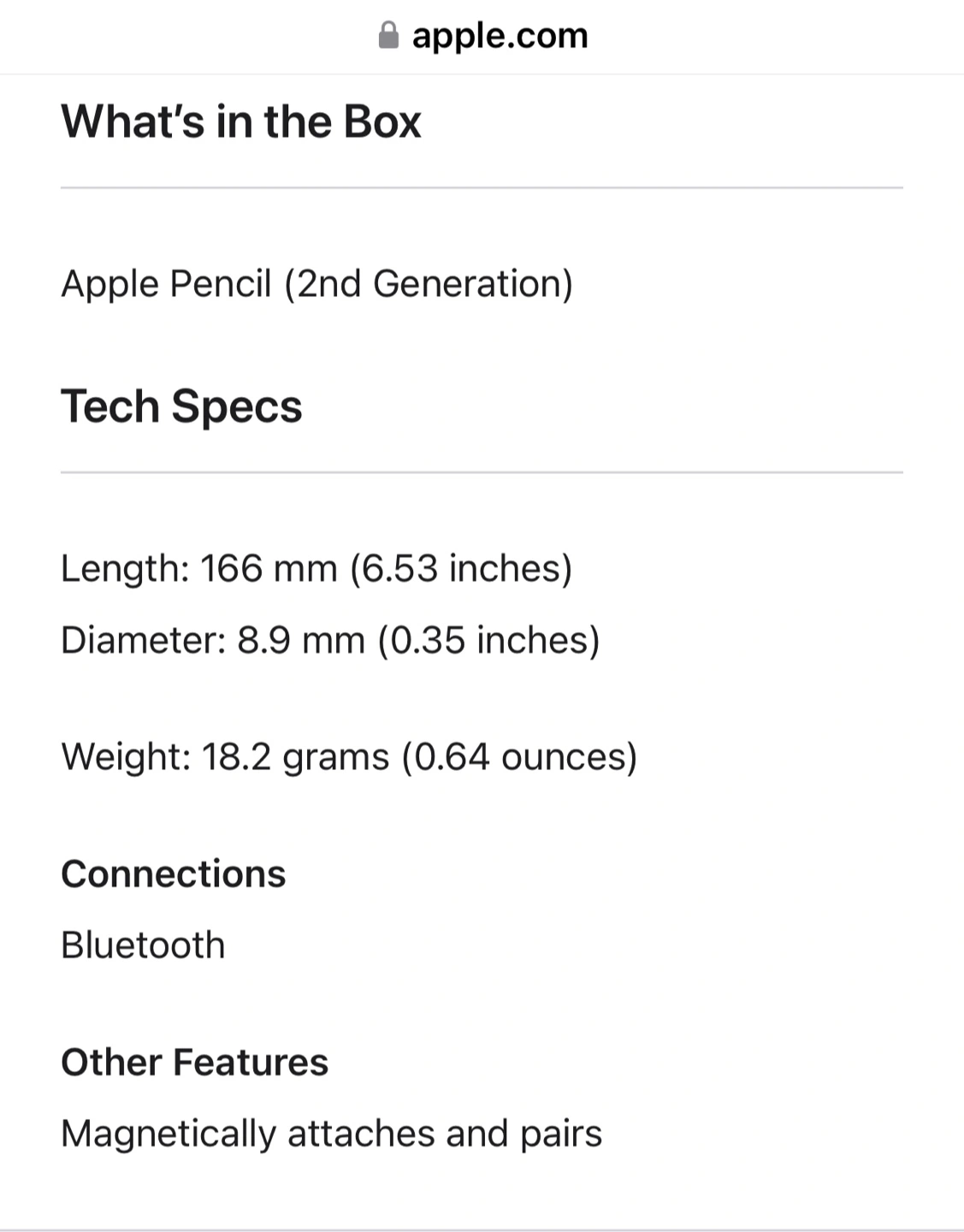Click the 6.53 inches length value
This screenshot has height=1232, width=964.
[461, 568]
